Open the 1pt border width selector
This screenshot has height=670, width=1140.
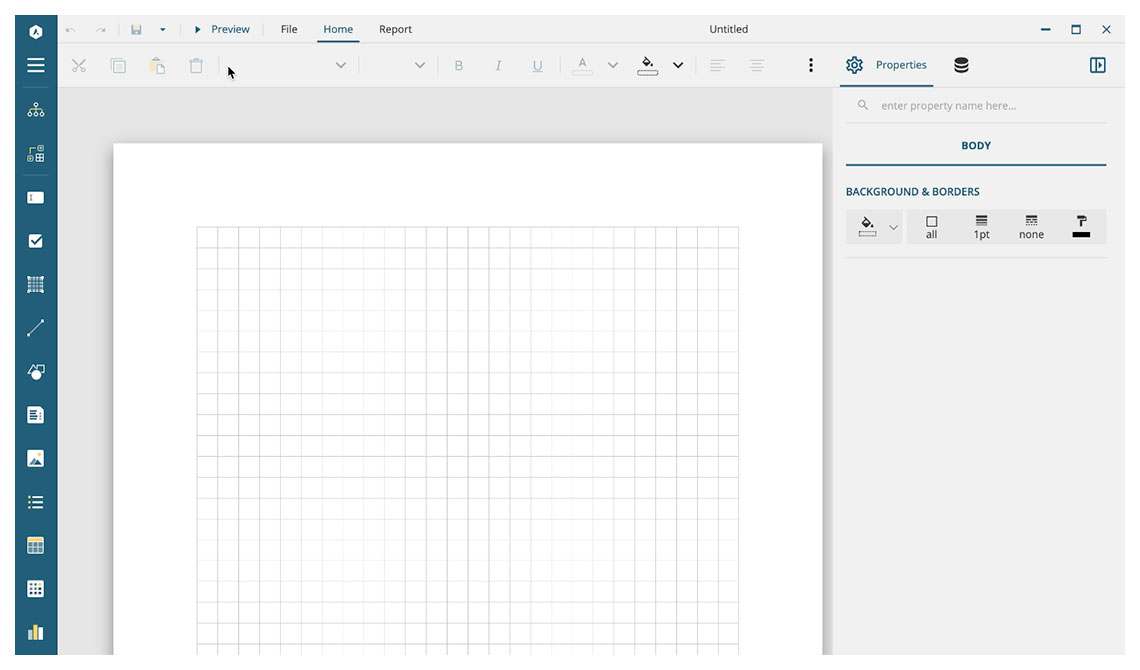pos(982,227)
